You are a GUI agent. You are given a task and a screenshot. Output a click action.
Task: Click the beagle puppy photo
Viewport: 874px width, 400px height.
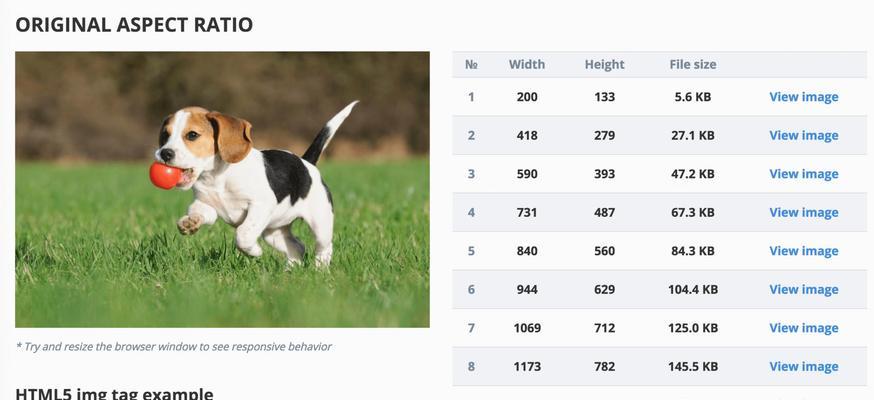[222, 189]
